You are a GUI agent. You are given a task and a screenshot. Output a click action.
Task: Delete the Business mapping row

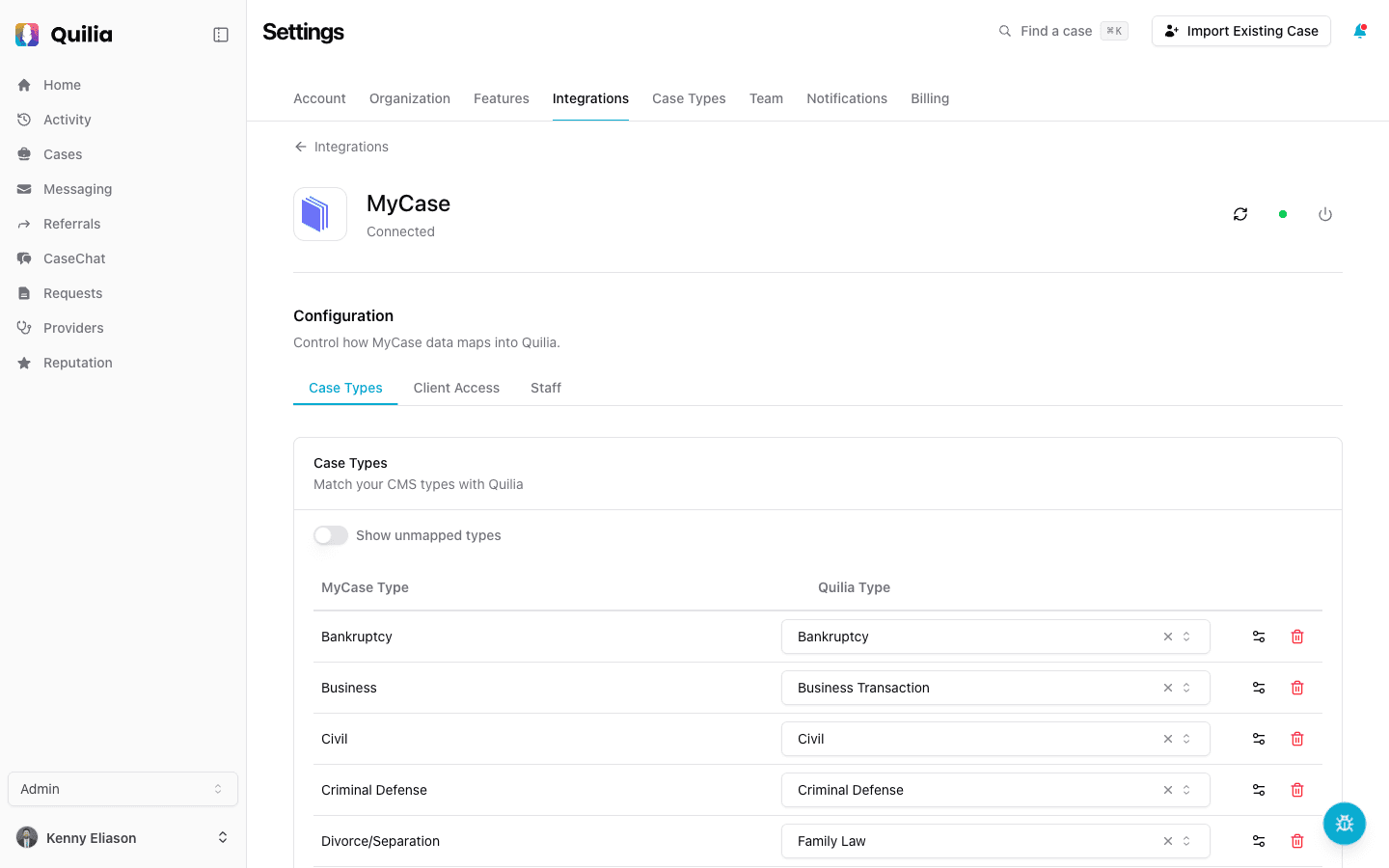tap(1297, 688)
